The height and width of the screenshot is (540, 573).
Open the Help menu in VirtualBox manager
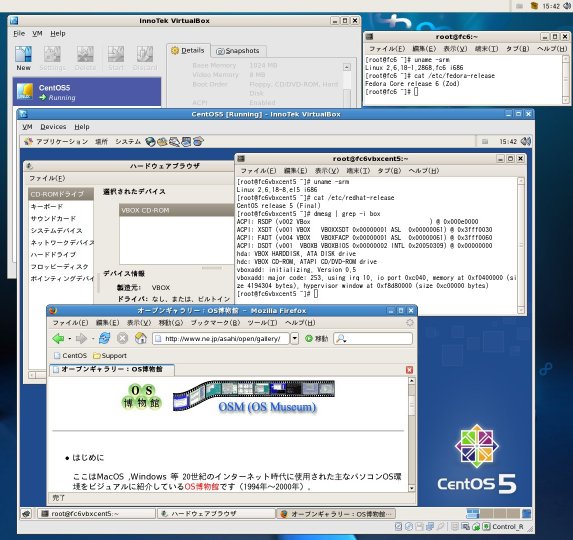(58, 33)
